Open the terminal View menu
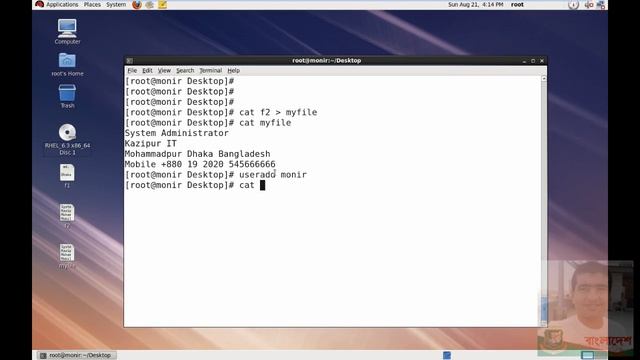Viewport: 640px width, 360px height. point(164,71)
